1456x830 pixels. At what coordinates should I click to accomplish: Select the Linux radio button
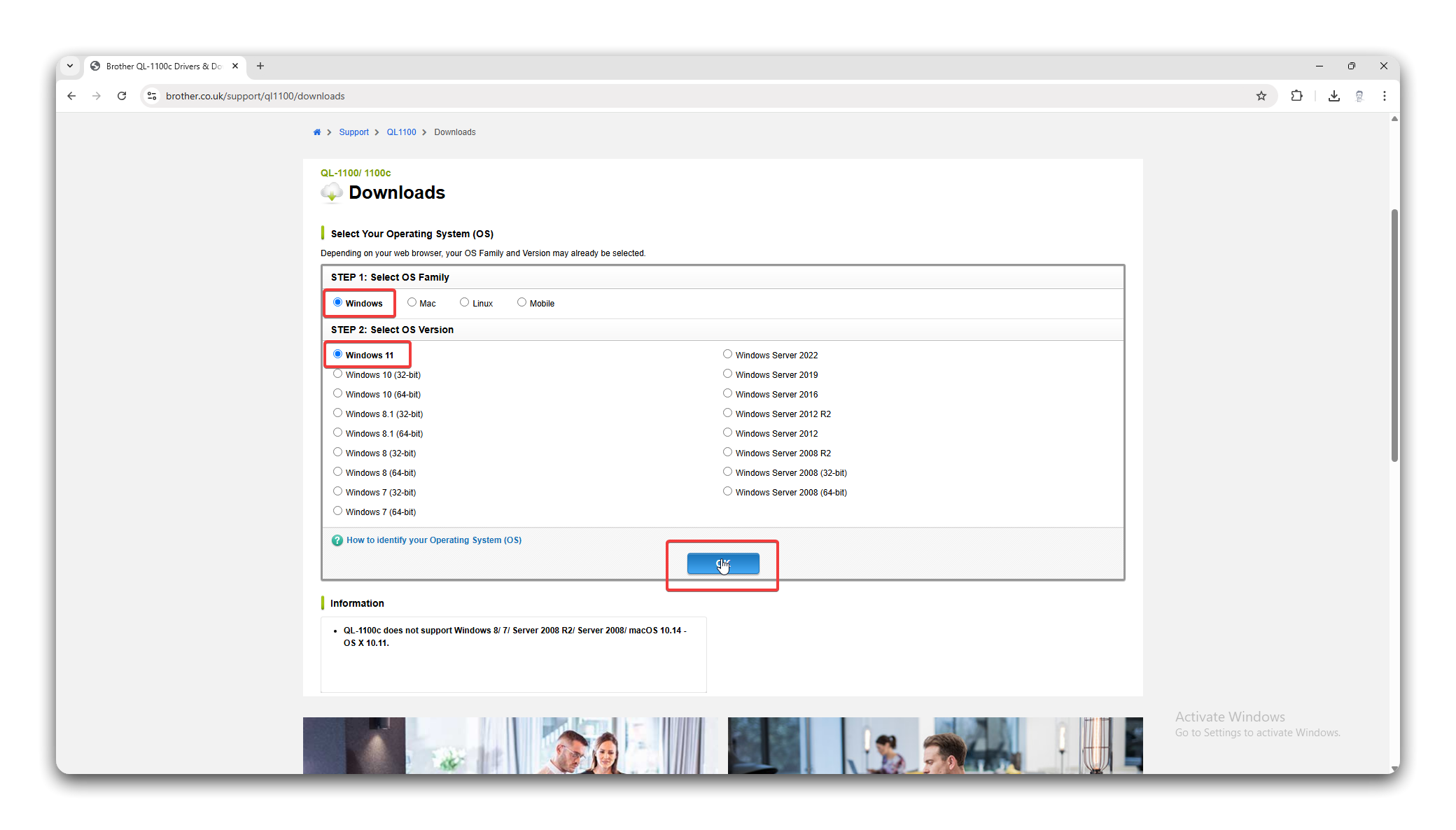click(464, 302)
